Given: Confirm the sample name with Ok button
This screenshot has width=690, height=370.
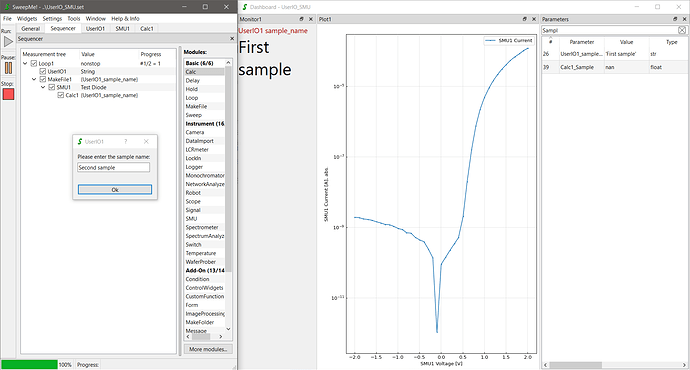Looking at the screenshot, I should tap(115, 190).
